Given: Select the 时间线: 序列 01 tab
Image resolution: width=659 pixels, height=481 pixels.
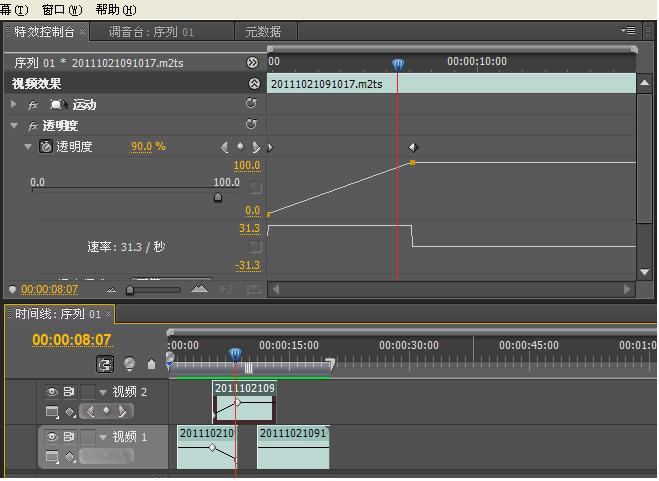Looking at the screenshot, I should [58, 314].
